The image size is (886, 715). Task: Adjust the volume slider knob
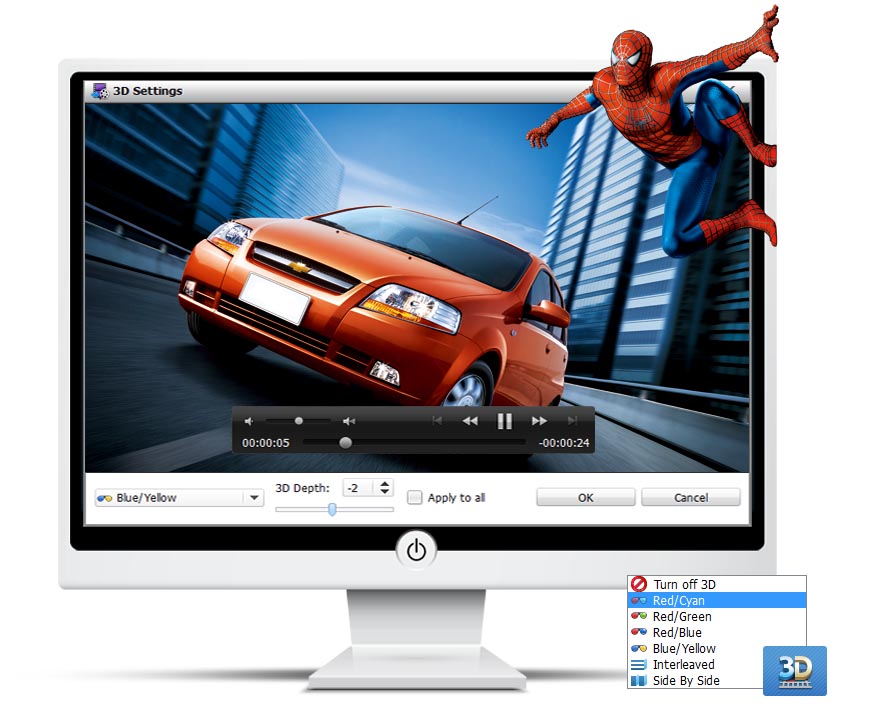pos(299,421)
